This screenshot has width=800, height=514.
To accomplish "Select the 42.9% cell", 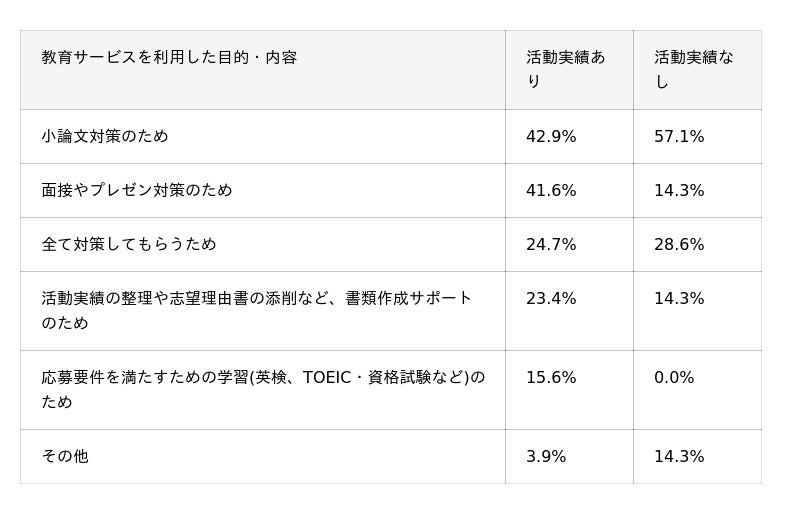I will [x=551, y=137].
